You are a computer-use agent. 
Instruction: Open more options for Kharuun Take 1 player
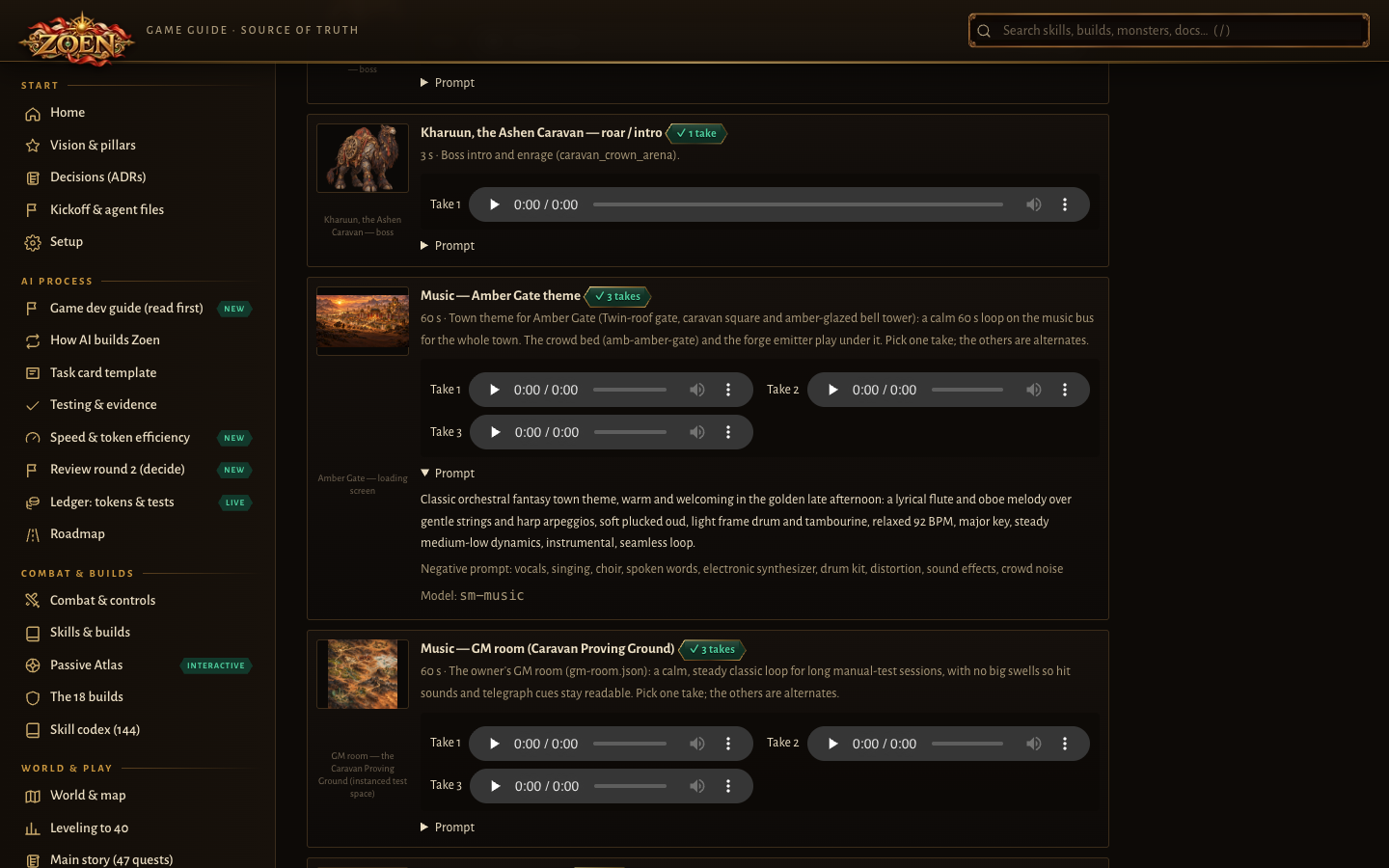point(1065,204)
